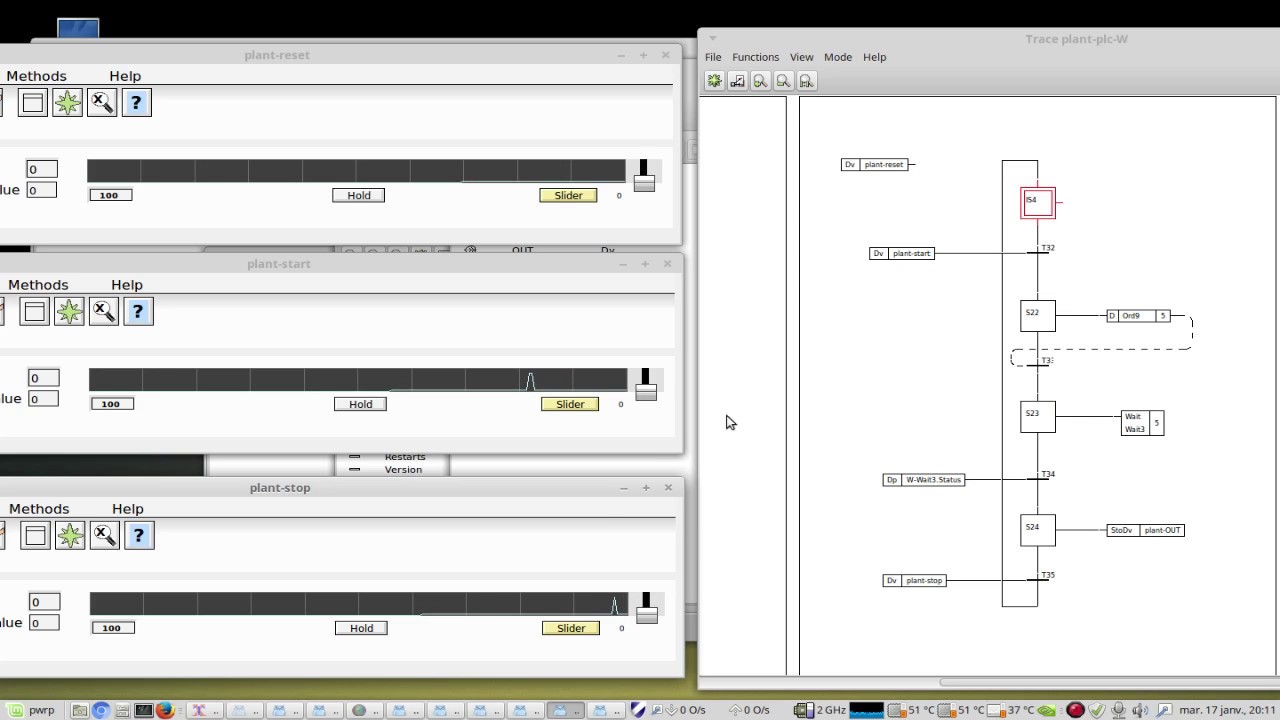Click the upper 0 field in plant-stop

click(44, 602)
